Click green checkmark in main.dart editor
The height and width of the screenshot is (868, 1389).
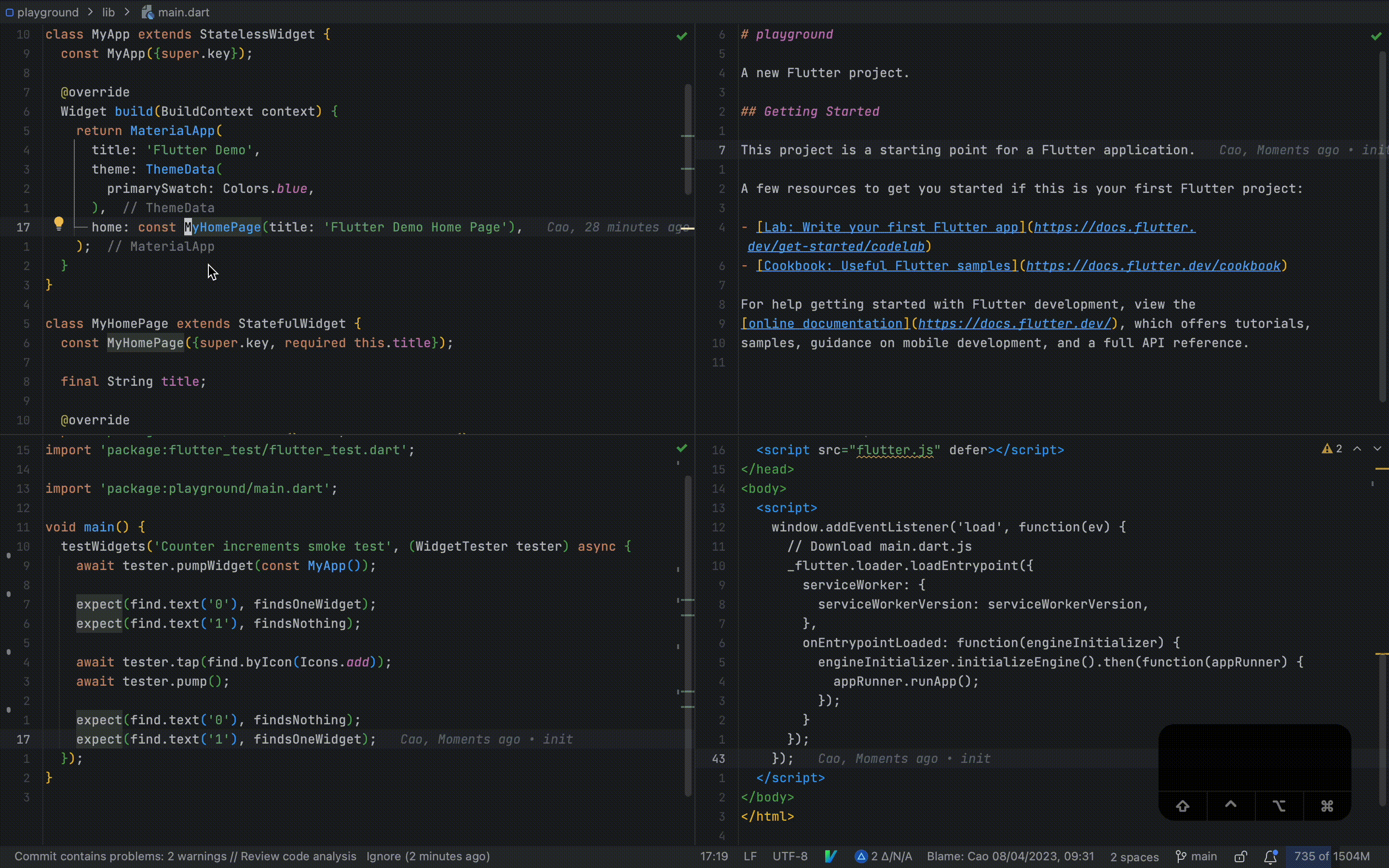(681, 36)
